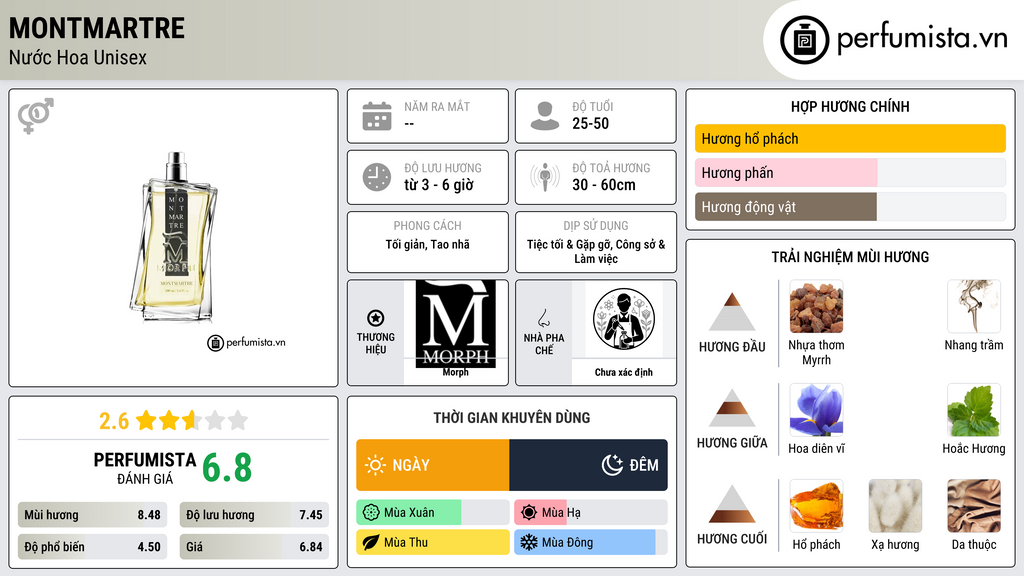Click the sillage value 30 - 60cm

click(603, 185)
